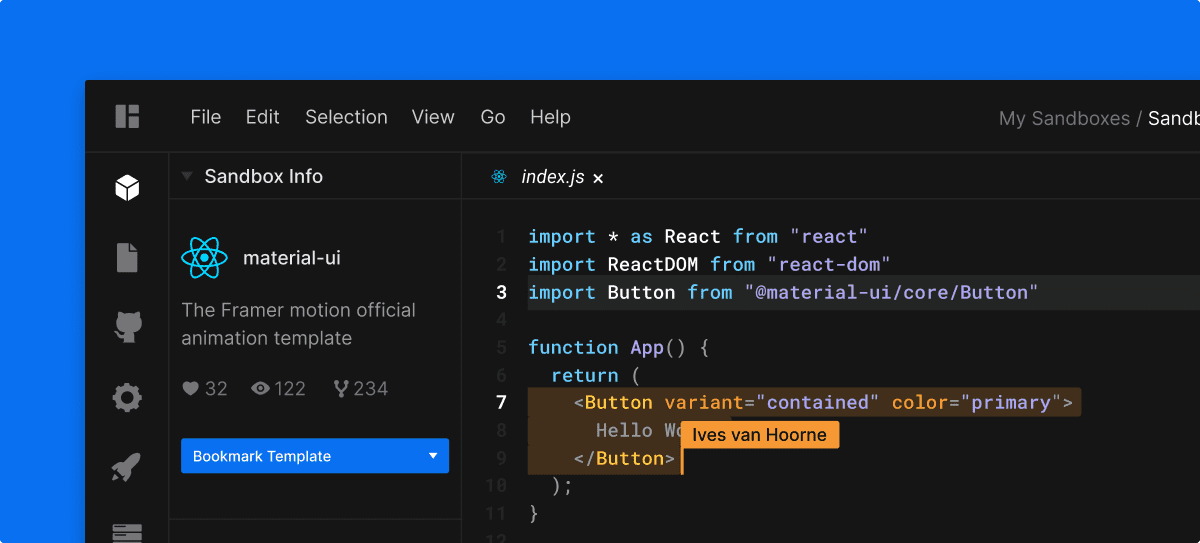Open the Bookmark Template dropdown arrow

tap(433, 456)
